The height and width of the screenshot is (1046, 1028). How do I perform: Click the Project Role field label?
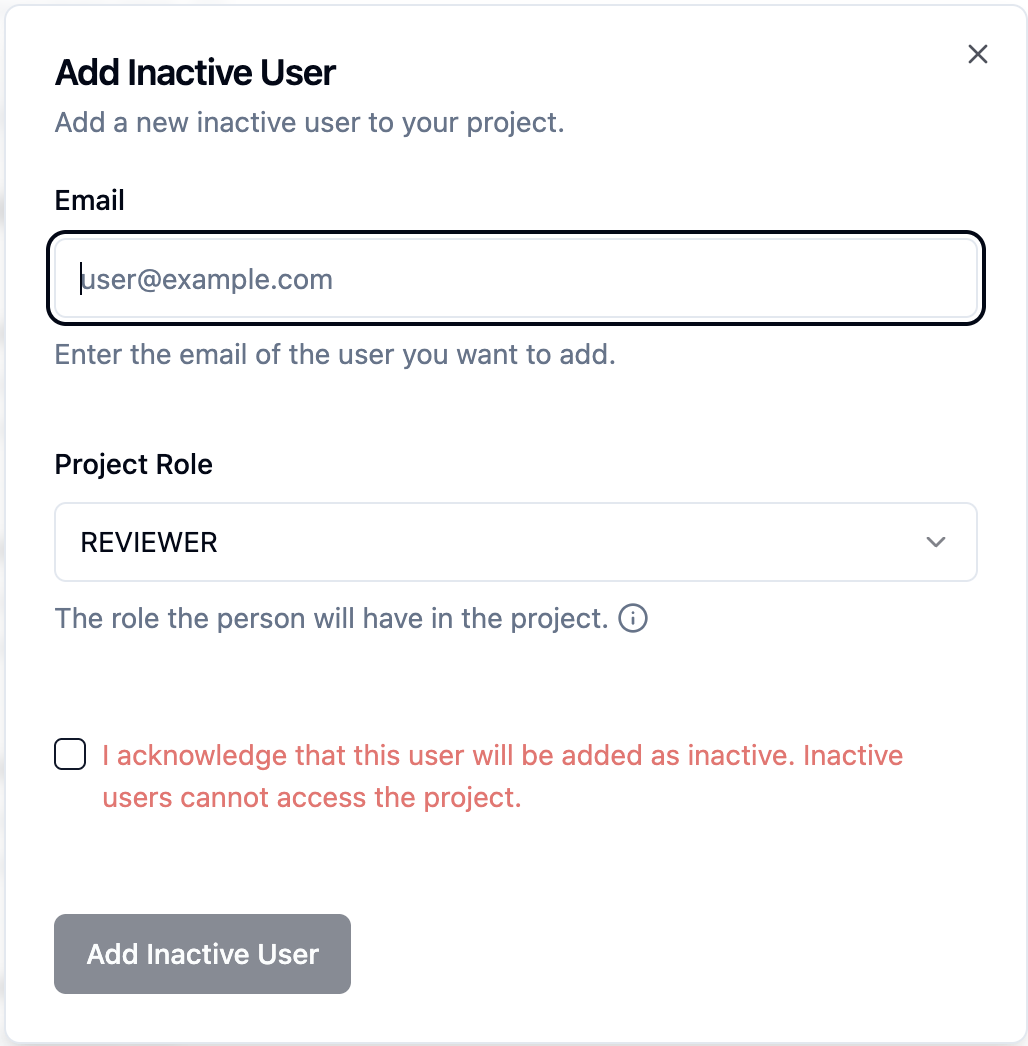(134, 465)
